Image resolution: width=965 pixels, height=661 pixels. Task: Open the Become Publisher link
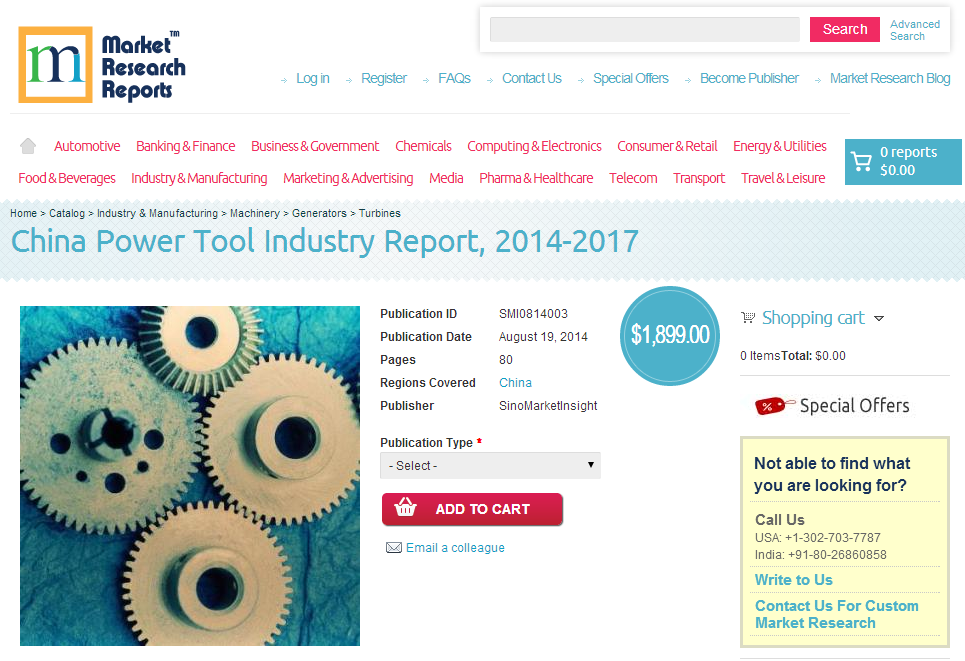click(749, 78)
